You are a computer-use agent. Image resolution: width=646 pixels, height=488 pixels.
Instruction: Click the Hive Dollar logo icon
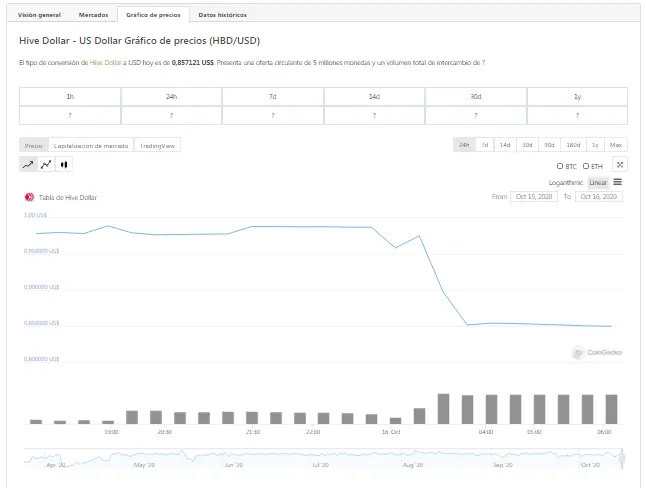tap(29, 197)
